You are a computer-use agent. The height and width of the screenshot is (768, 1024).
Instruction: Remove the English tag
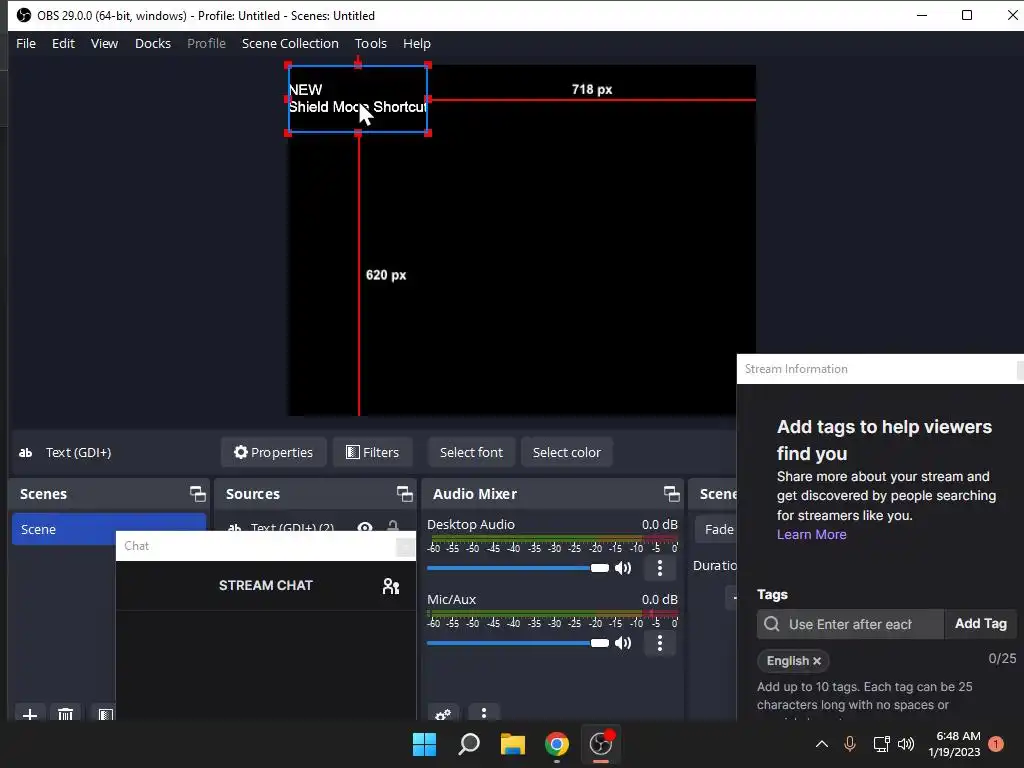pos(816,661)
